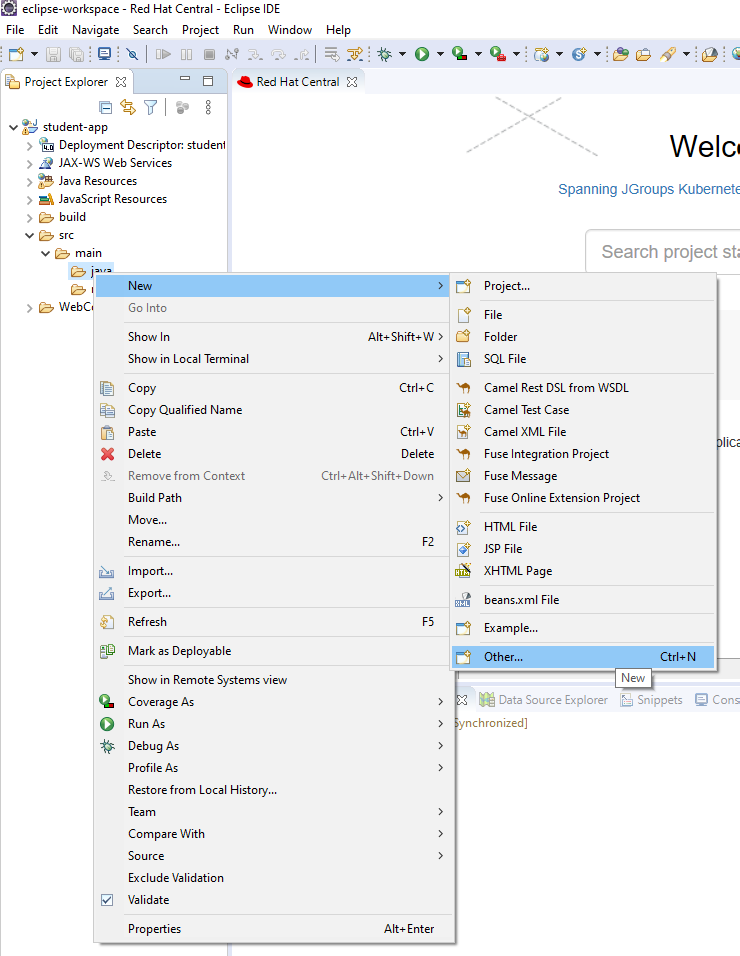Toggle Skip All Breakpoints icon
Viewport: 740px width, 956px height.
coord(132,54)
